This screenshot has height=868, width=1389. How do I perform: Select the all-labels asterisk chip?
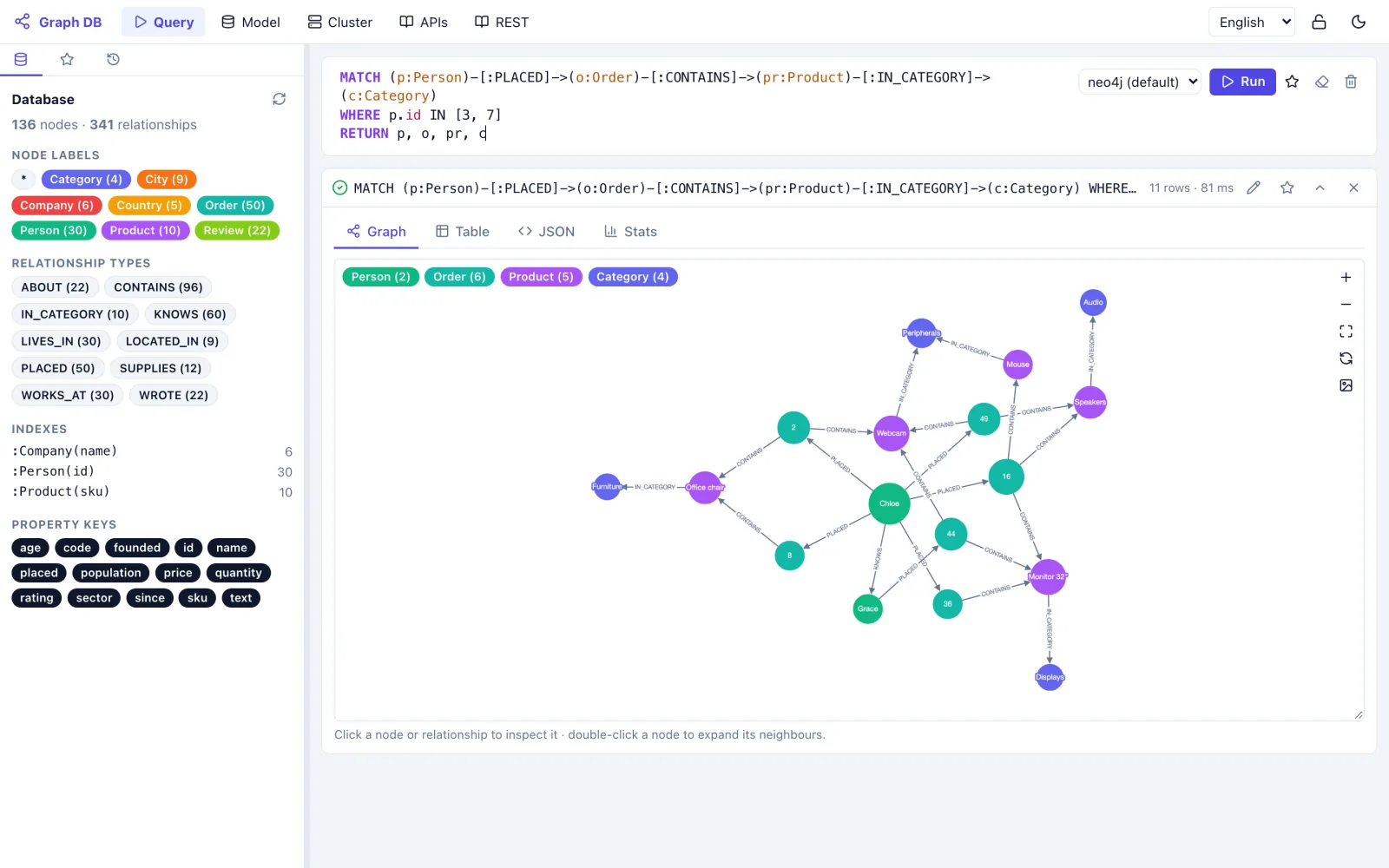click(x=23, y=180)
